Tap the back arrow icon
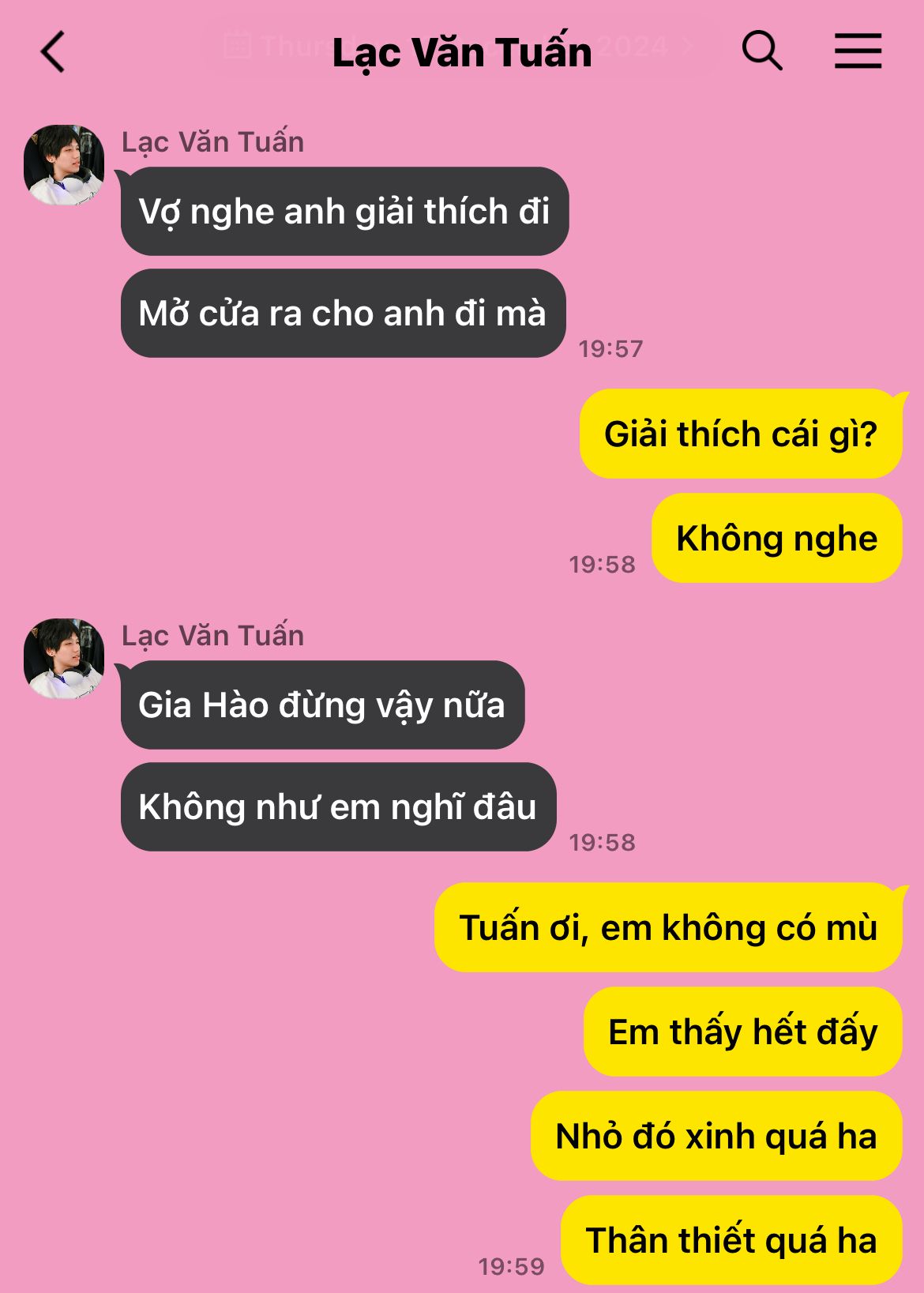The width and height of the screenshot is (924, 1293). pyautogui.click(x=52, y=53)
